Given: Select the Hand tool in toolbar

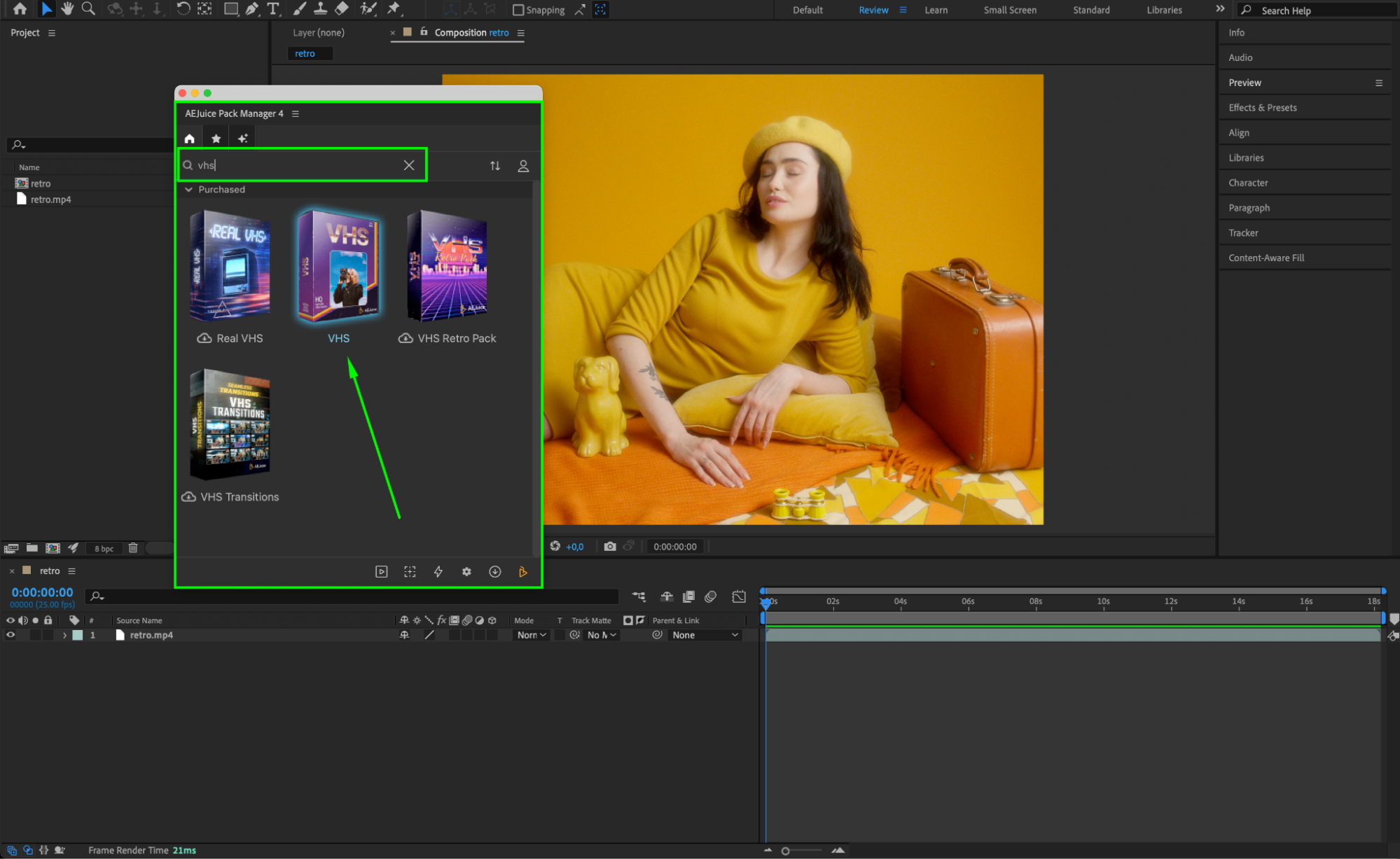Looking at the screenshot, I should (67, 9).
